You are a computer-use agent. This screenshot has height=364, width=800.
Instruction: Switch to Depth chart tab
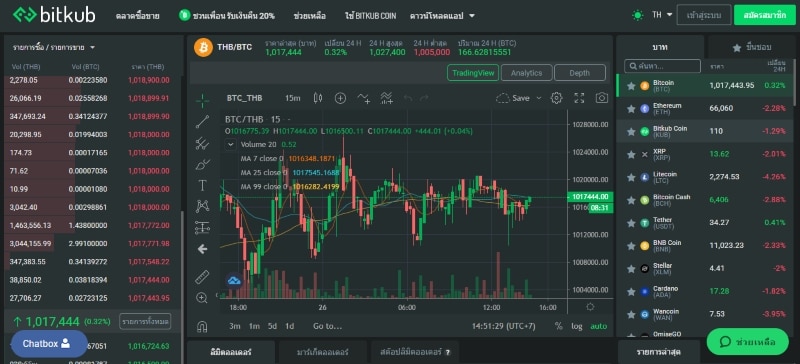click(x=580, y=73)
